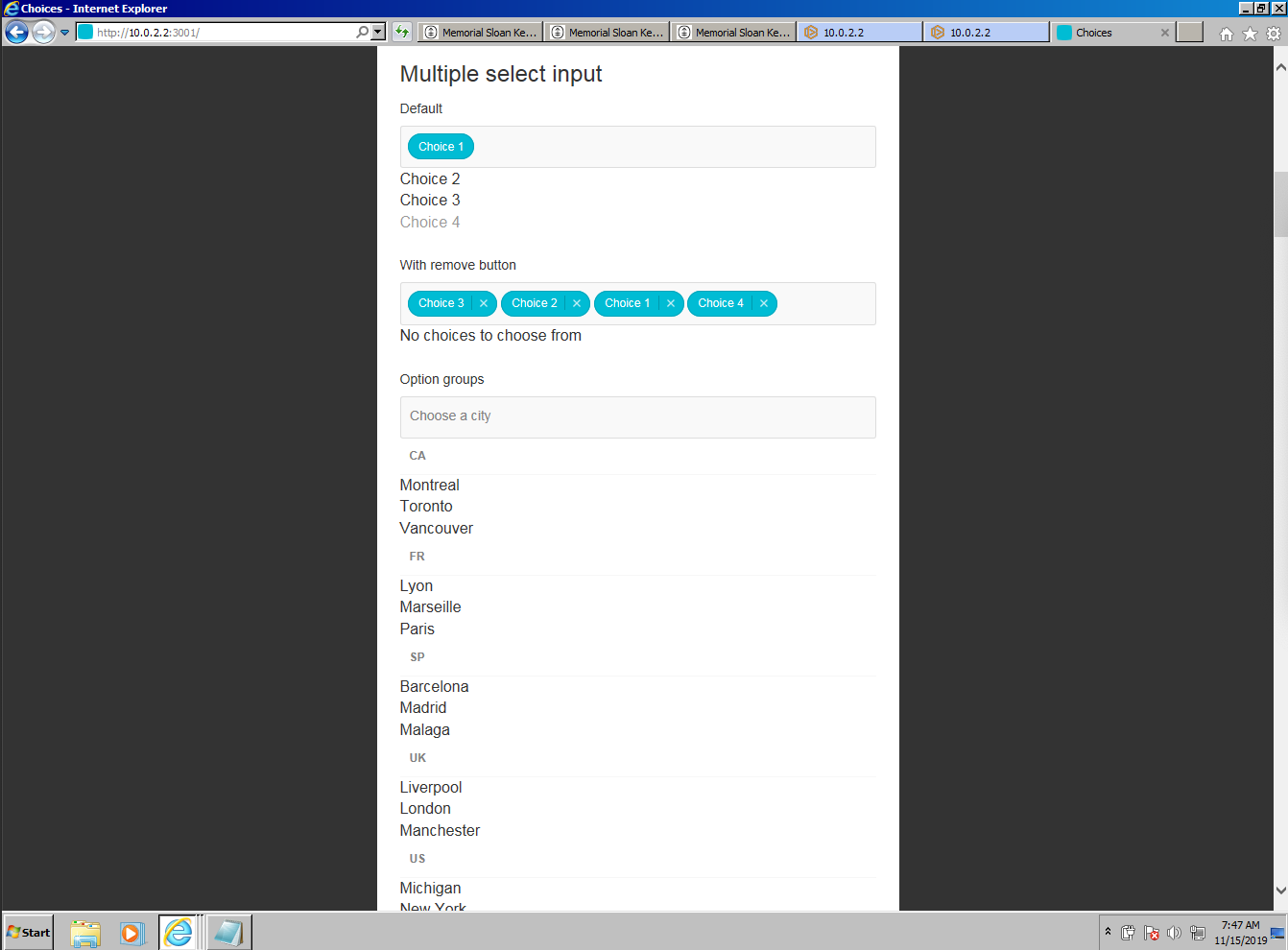Select Madrid from the city list
The image size is (1288, 950).
pyautogui.click(x=637, y=707)
